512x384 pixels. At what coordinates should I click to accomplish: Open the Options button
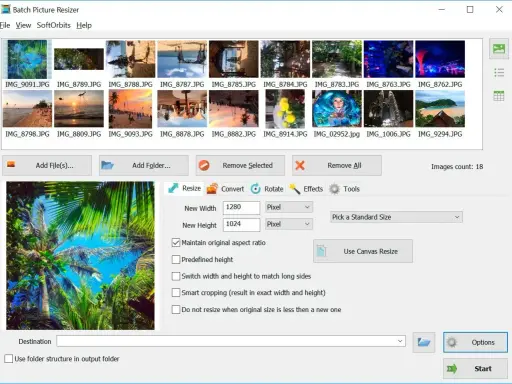coord(475,342)
